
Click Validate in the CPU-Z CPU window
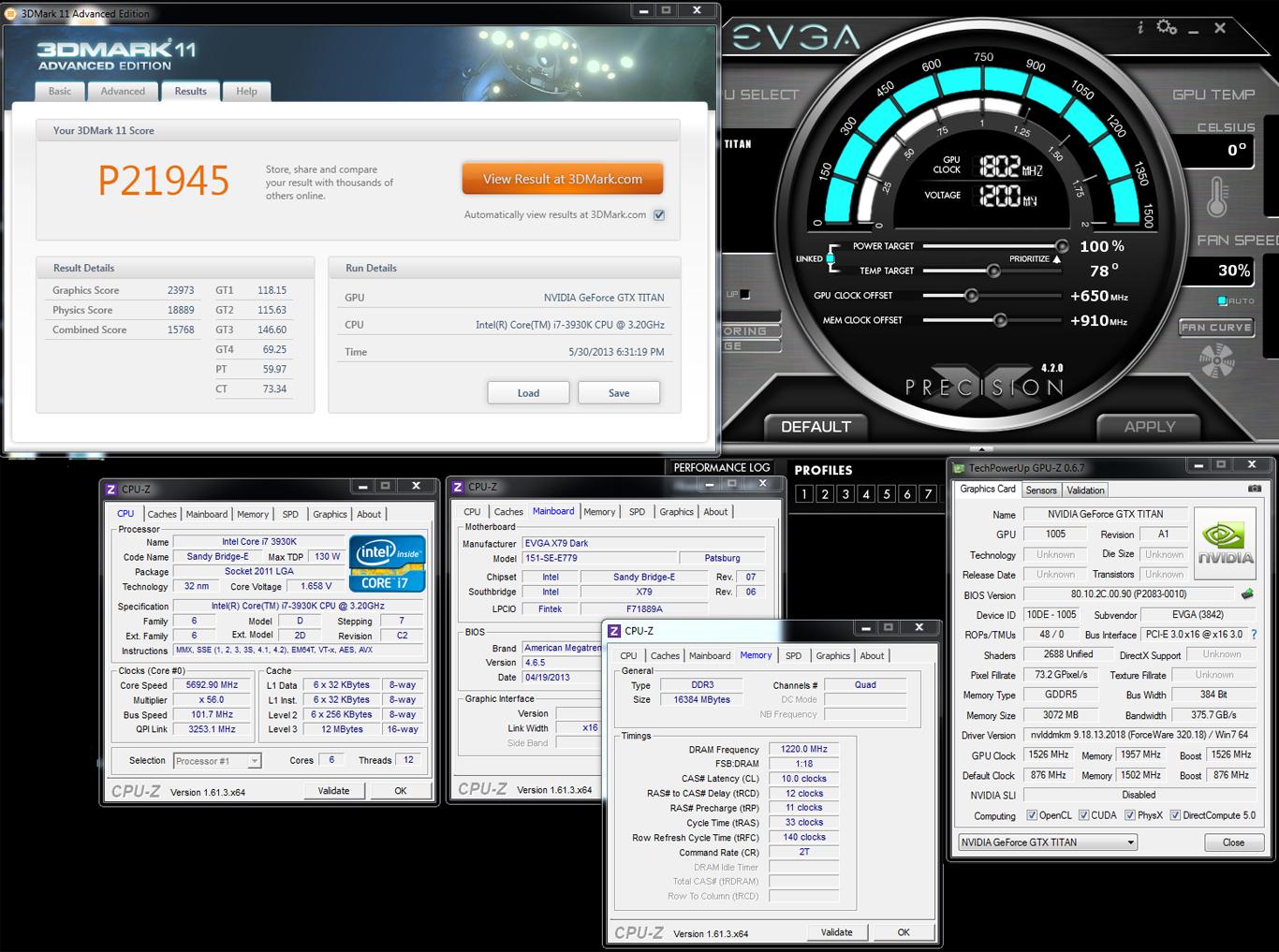pos(333,790)
